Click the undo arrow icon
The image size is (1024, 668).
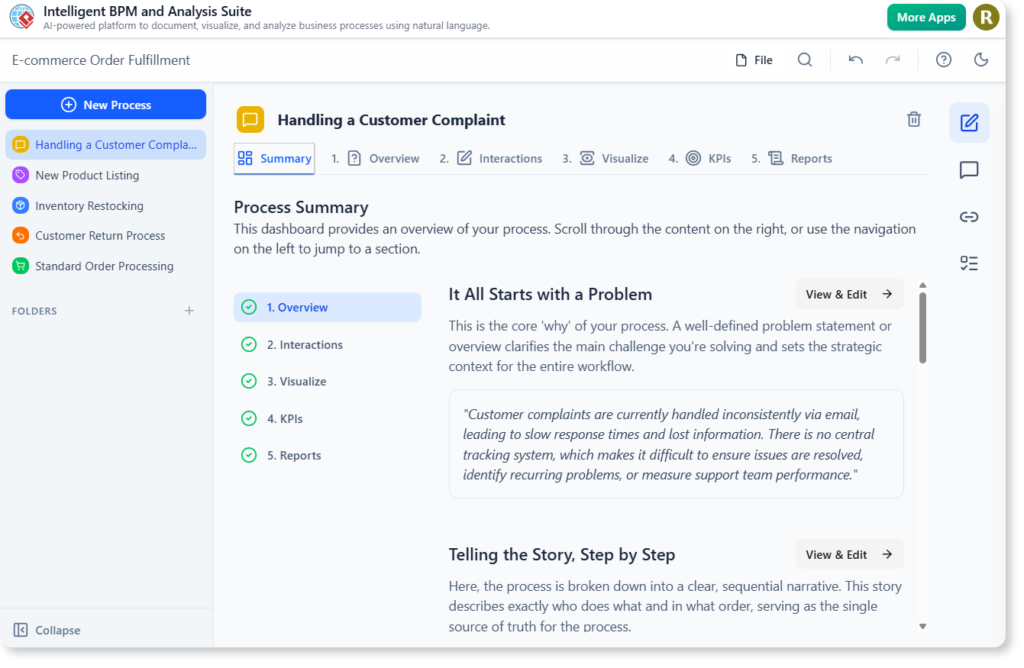(856, 60)
